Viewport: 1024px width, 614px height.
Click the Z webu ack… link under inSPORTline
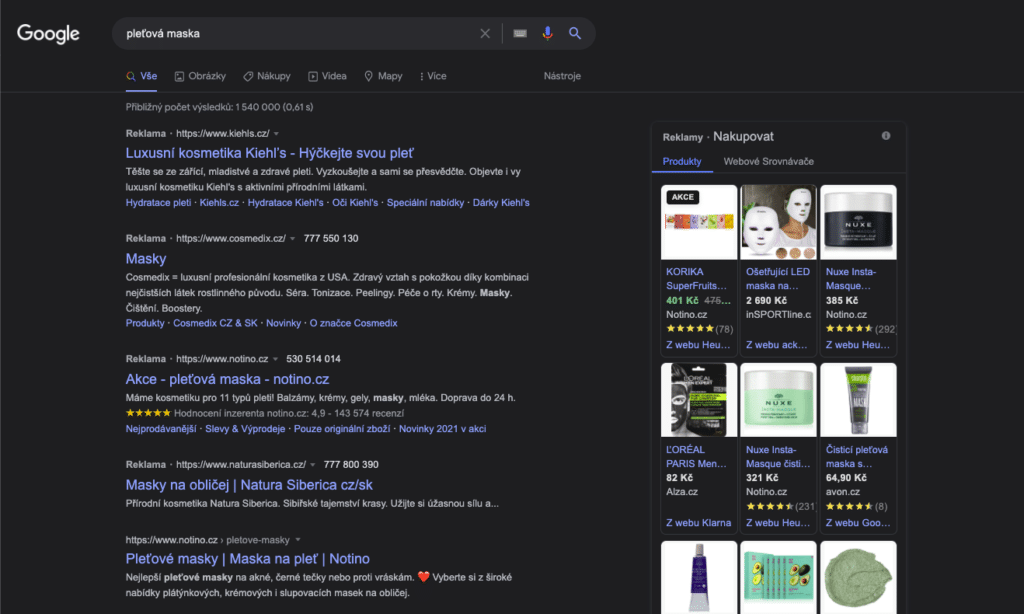click(776, 345)
